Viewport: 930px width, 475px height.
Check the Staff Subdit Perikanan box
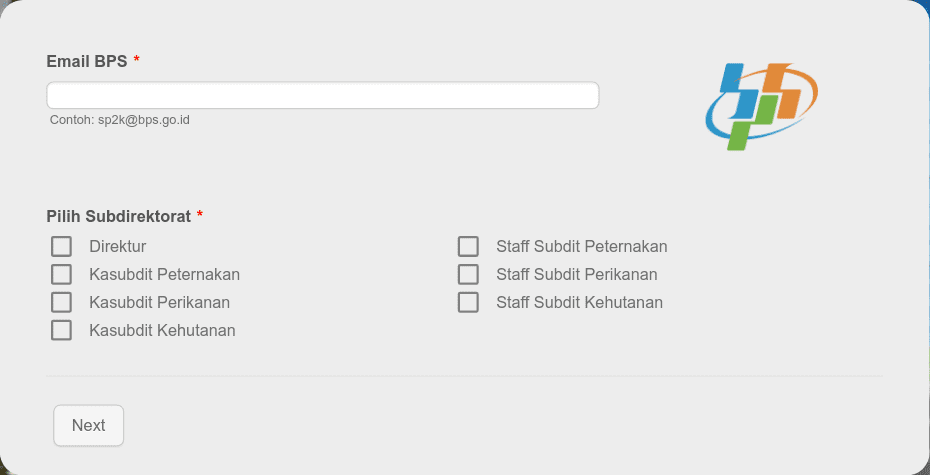pyautogui.click(x=468, y=275)
